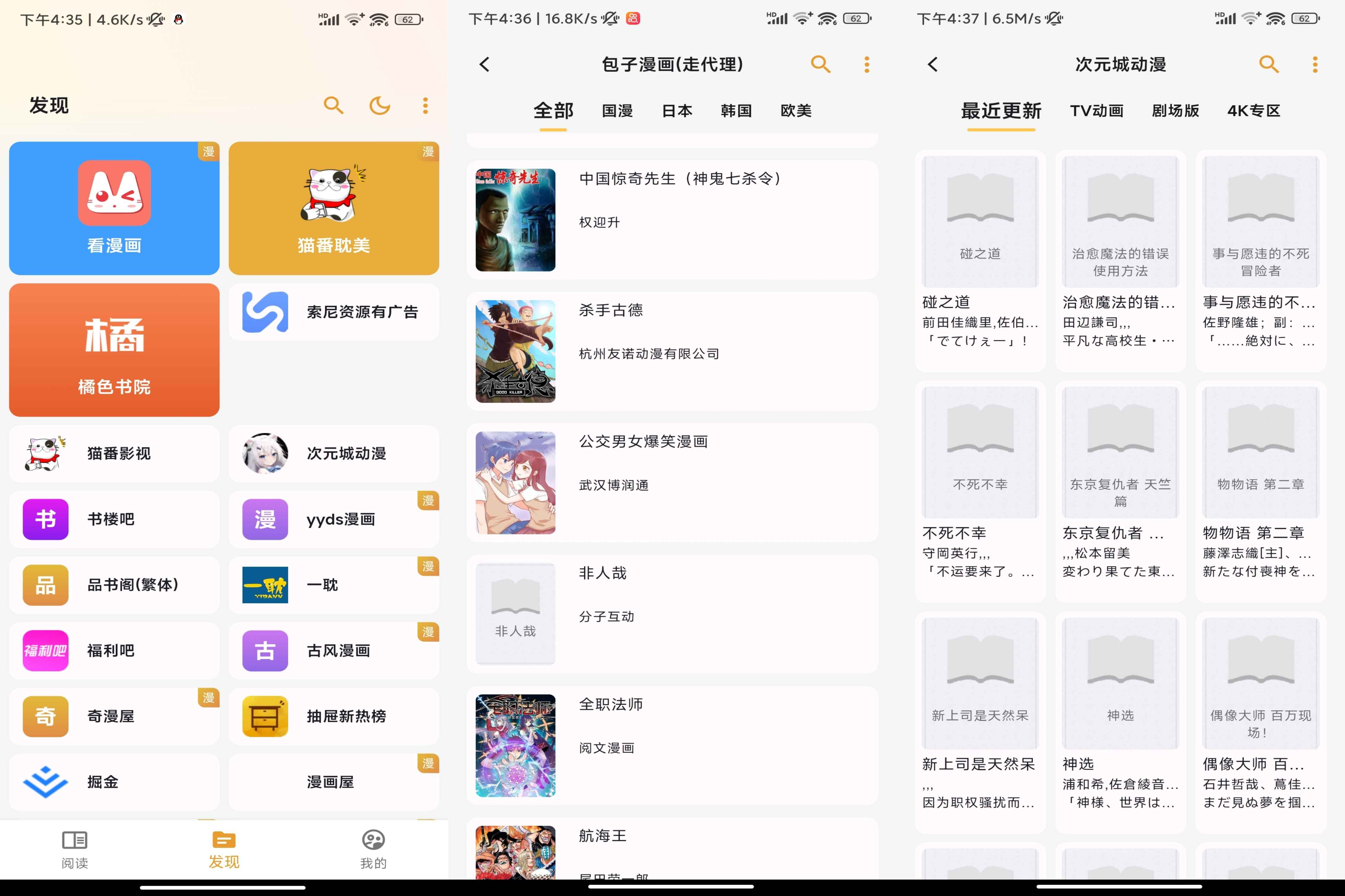Open 一耽 via its blue logo icon

(264, 585)
